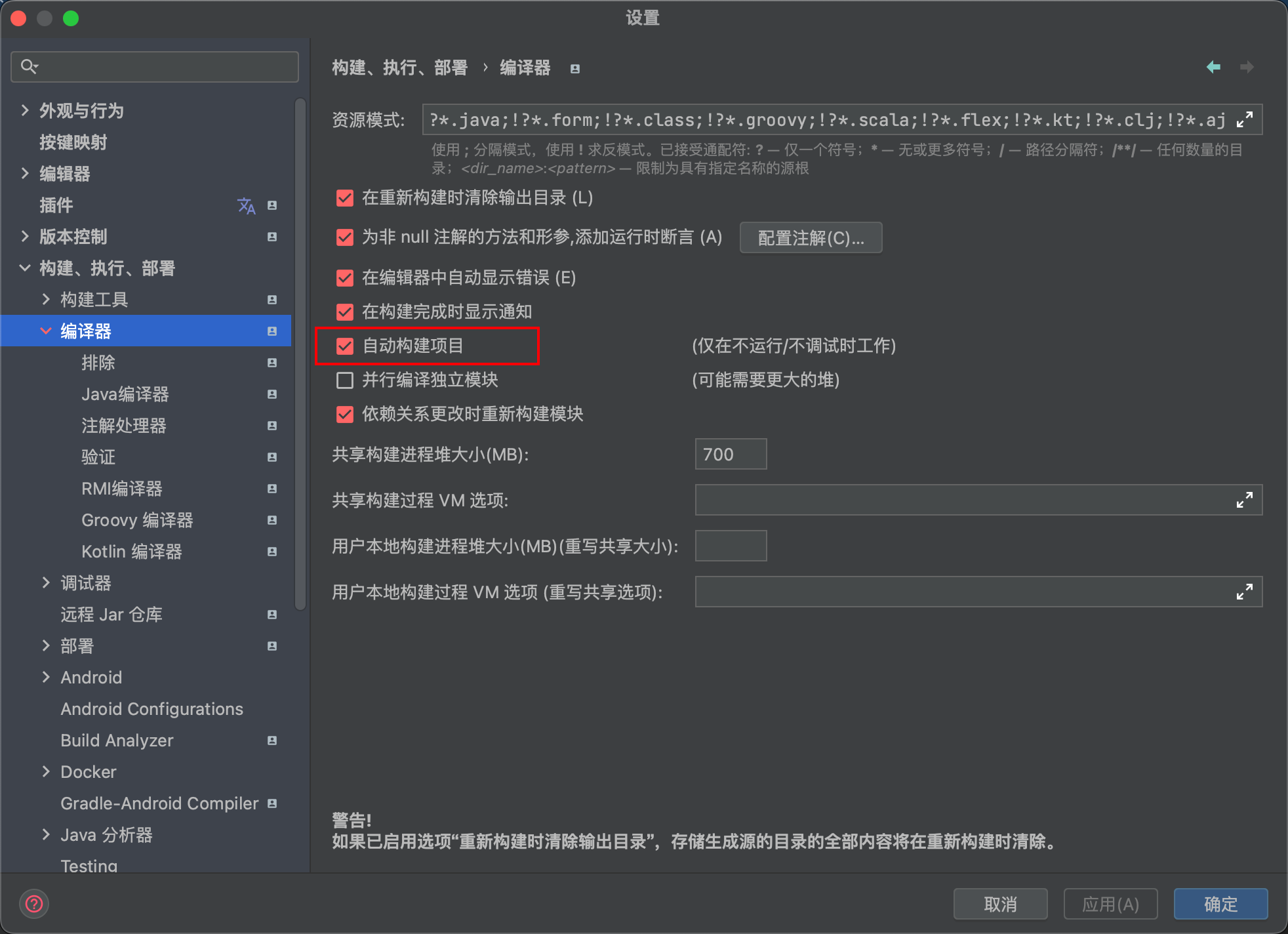This screenshot has width=1288, height=934.
Task: Expand the 构建工具 tree node
Action: [x=46, y=299]
